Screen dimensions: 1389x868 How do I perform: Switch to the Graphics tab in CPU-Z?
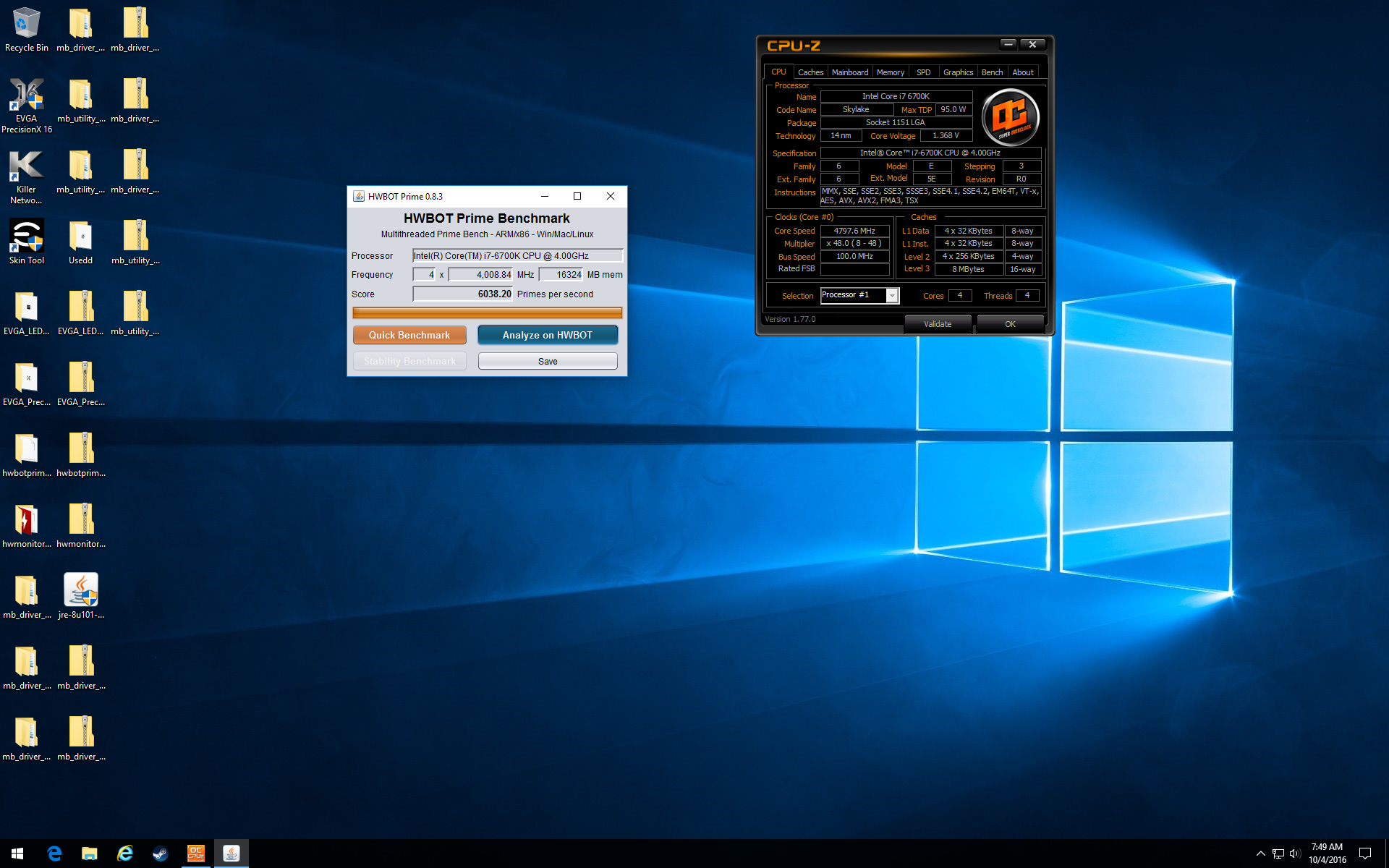point(958,72)
